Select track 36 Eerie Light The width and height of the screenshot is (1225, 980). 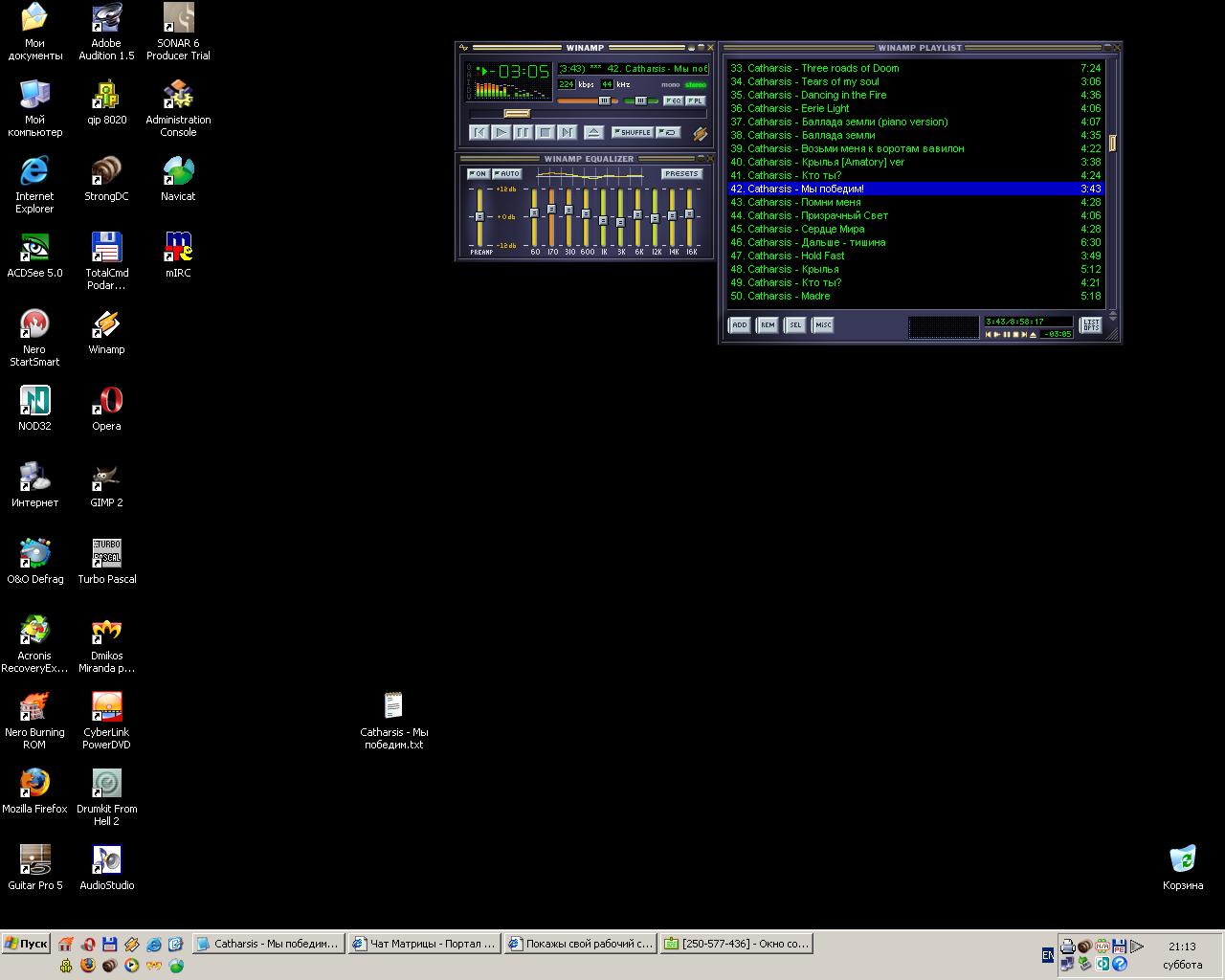(x=915, y=108)
